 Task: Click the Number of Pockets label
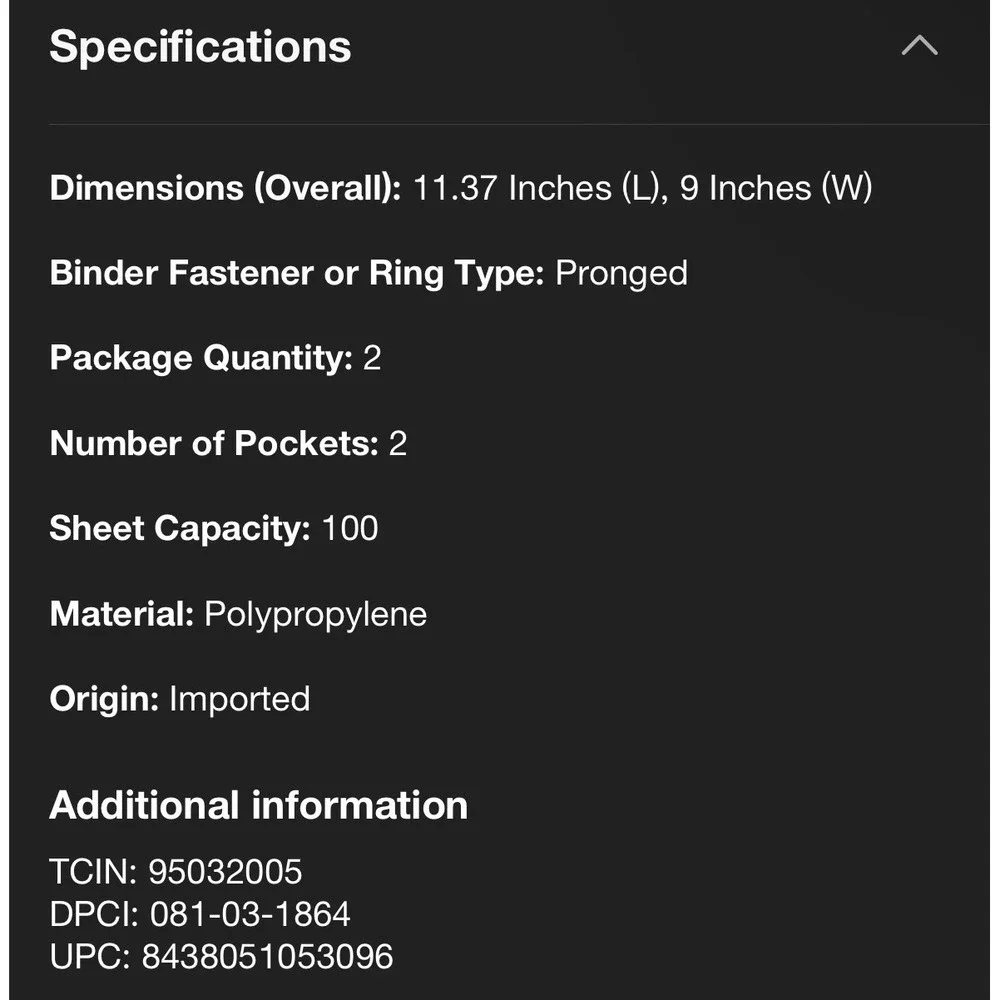[214, 443]
